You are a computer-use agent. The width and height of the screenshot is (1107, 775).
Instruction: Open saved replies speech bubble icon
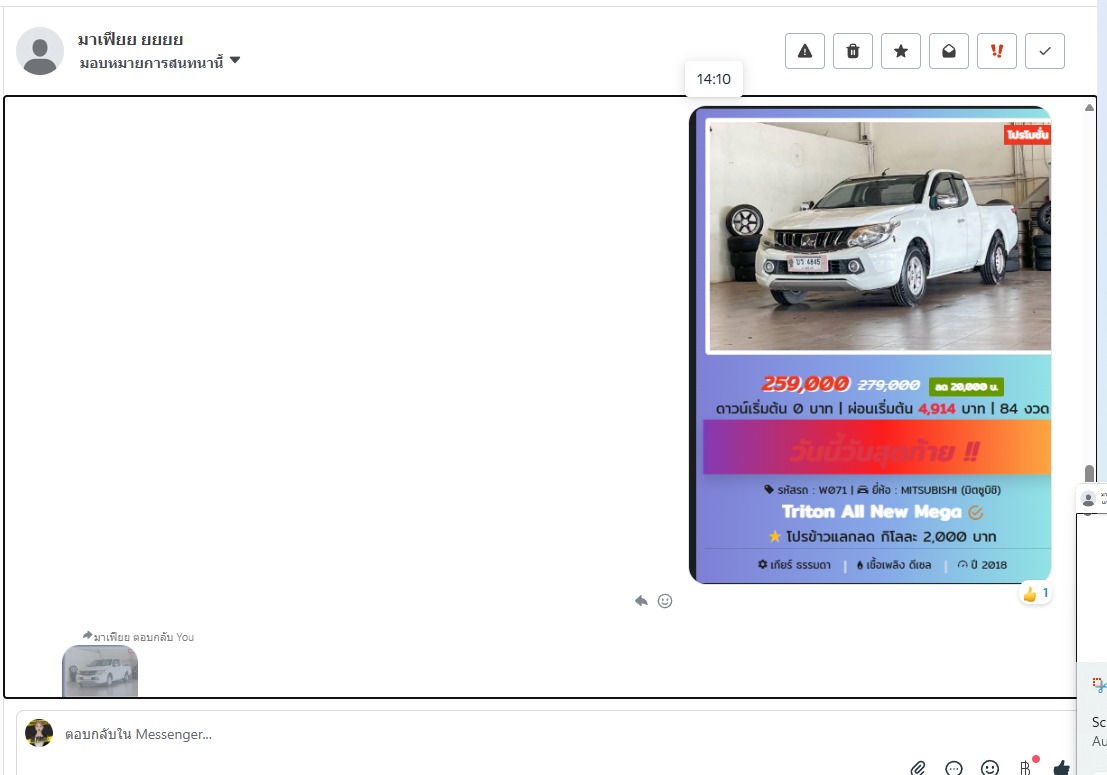coord(954,768)
